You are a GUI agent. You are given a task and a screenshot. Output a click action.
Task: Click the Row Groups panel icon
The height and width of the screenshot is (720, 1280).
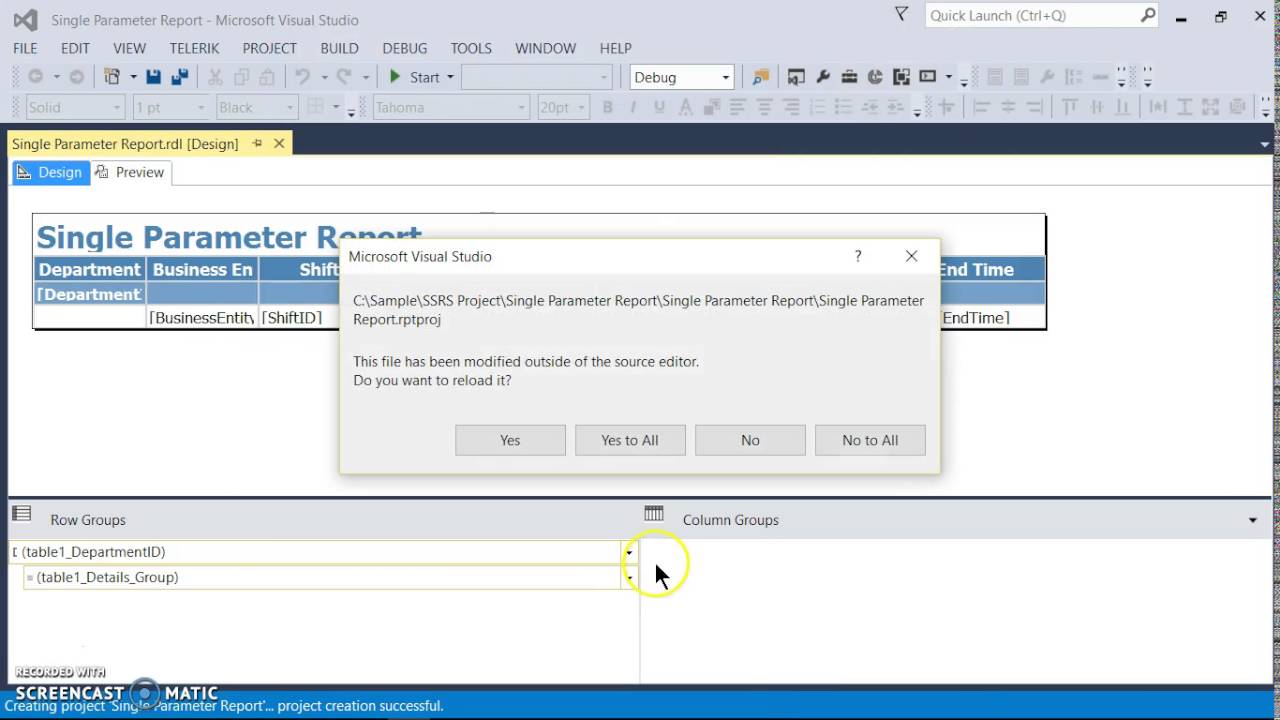click(x=21, y=514)
